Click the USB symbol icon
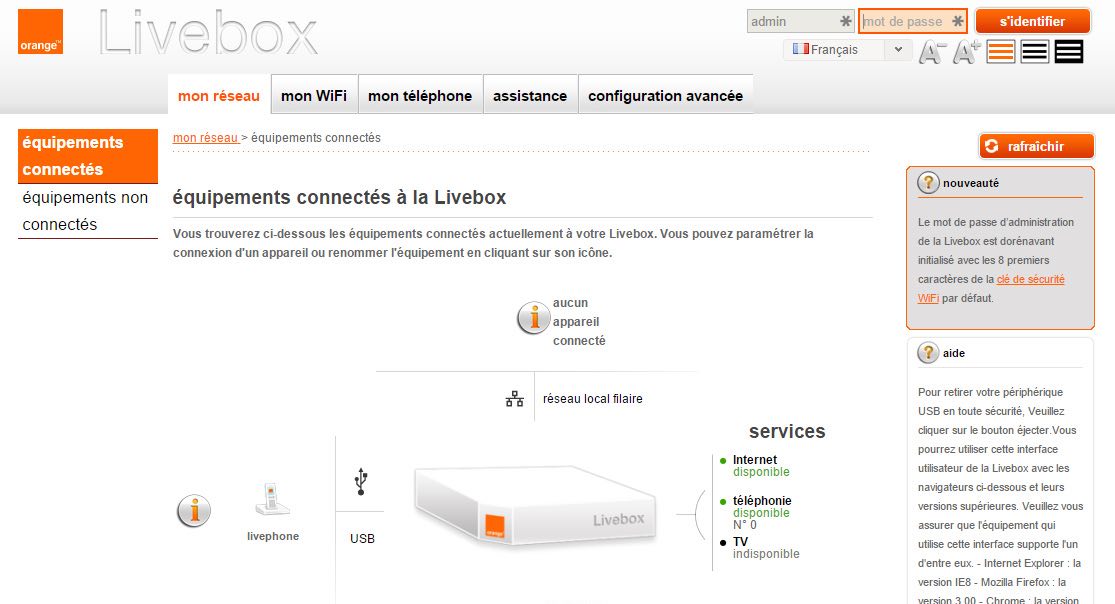 (x=361, y=482)
